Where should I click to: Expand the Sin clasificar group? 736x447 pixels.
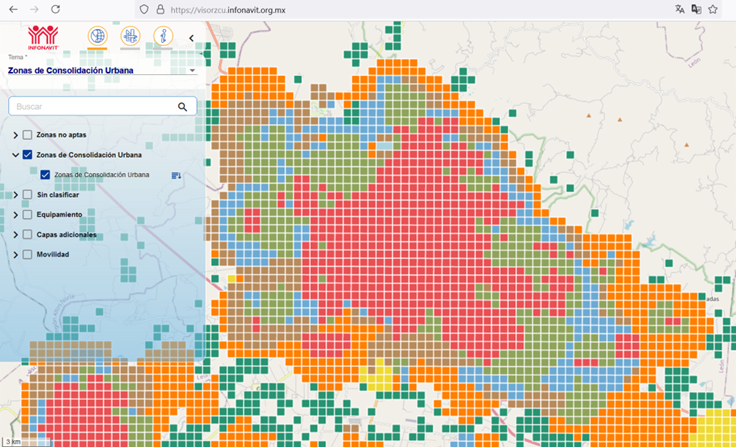tap(15, 194)
